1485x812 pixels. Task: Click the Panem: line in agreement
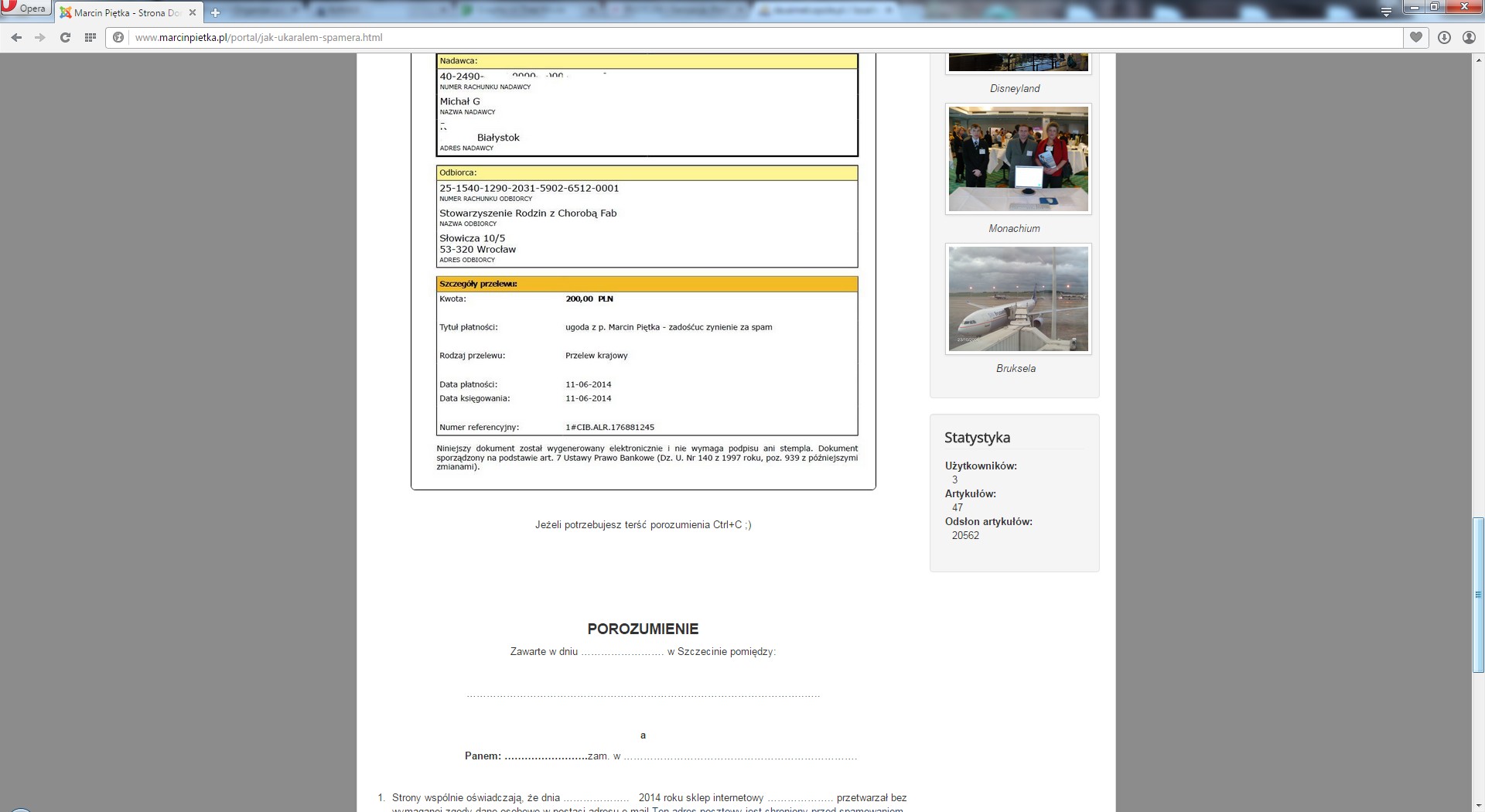pyautogui.click(x=661, y=756)
